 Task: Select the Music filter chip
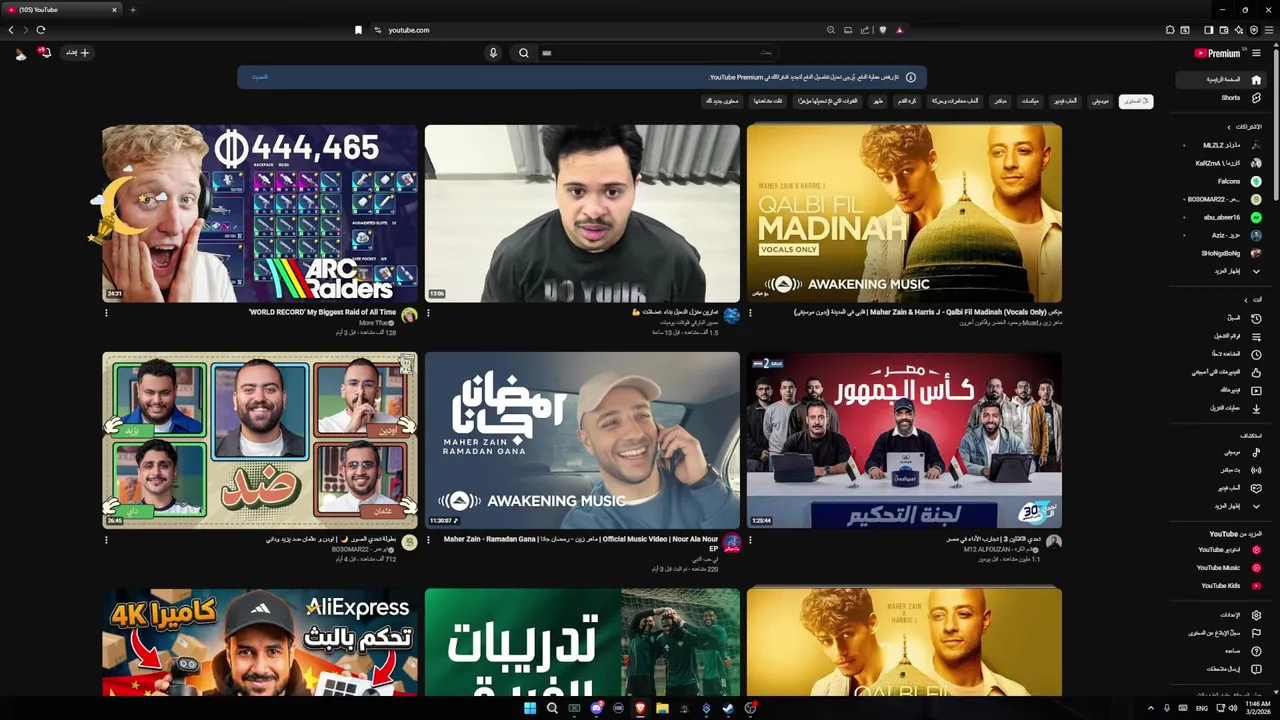coord(1100,101)
